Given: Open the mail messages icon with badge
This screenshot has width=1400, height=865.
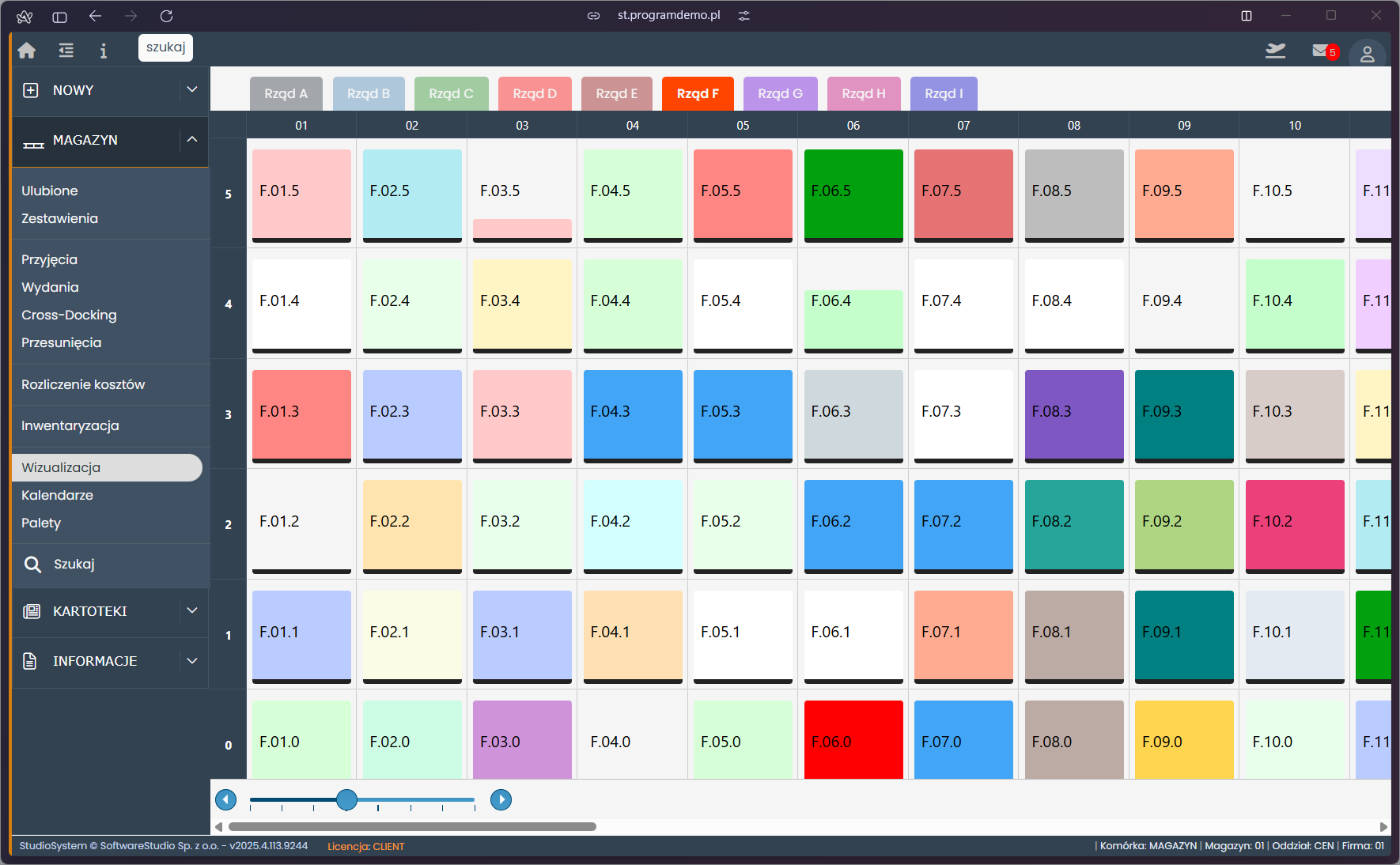Looking at the screenshot, I should point(1322,51).
